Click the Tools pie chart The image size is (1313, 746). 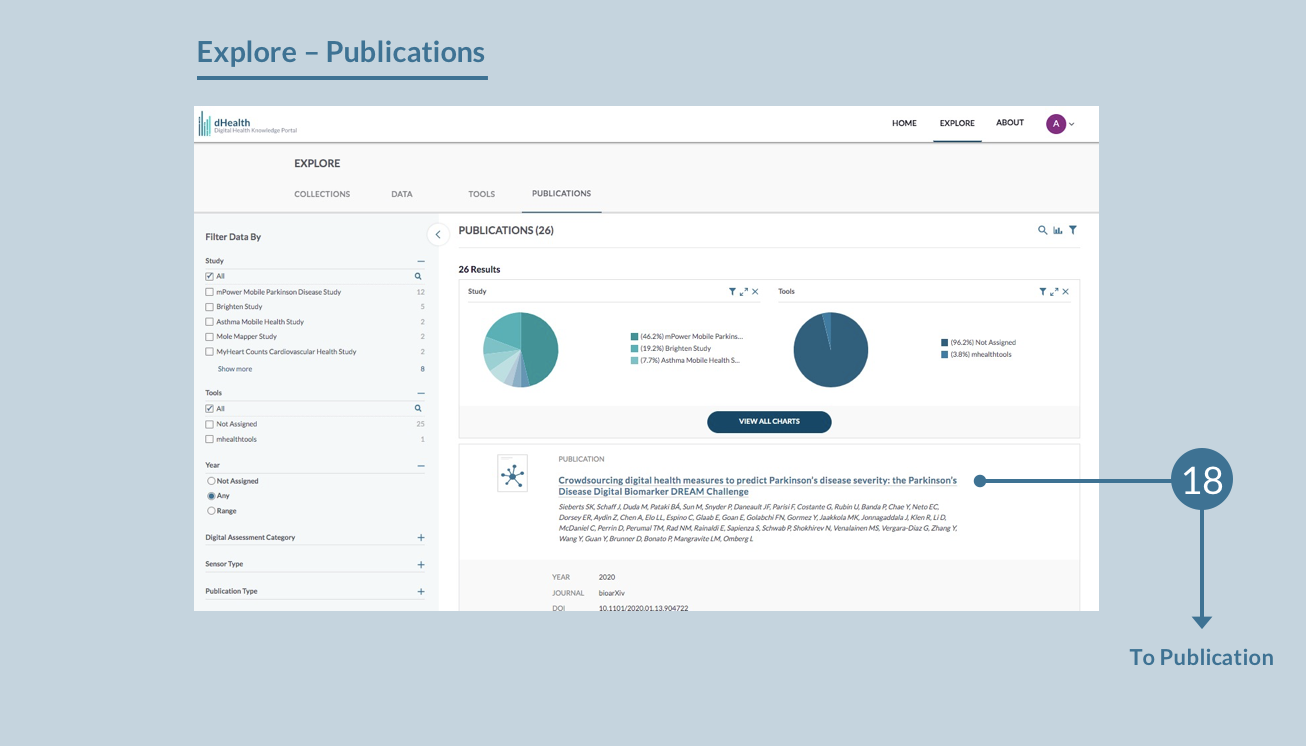coord(831,350)
